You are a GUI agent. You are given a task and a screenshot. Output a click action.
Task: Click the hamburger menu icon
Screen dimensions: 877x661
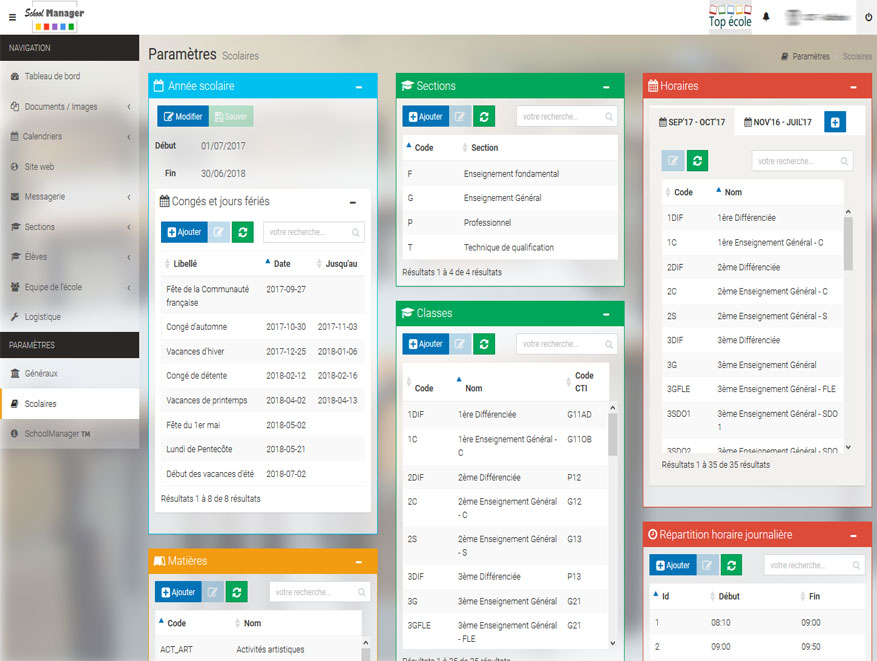coord(12,17)
